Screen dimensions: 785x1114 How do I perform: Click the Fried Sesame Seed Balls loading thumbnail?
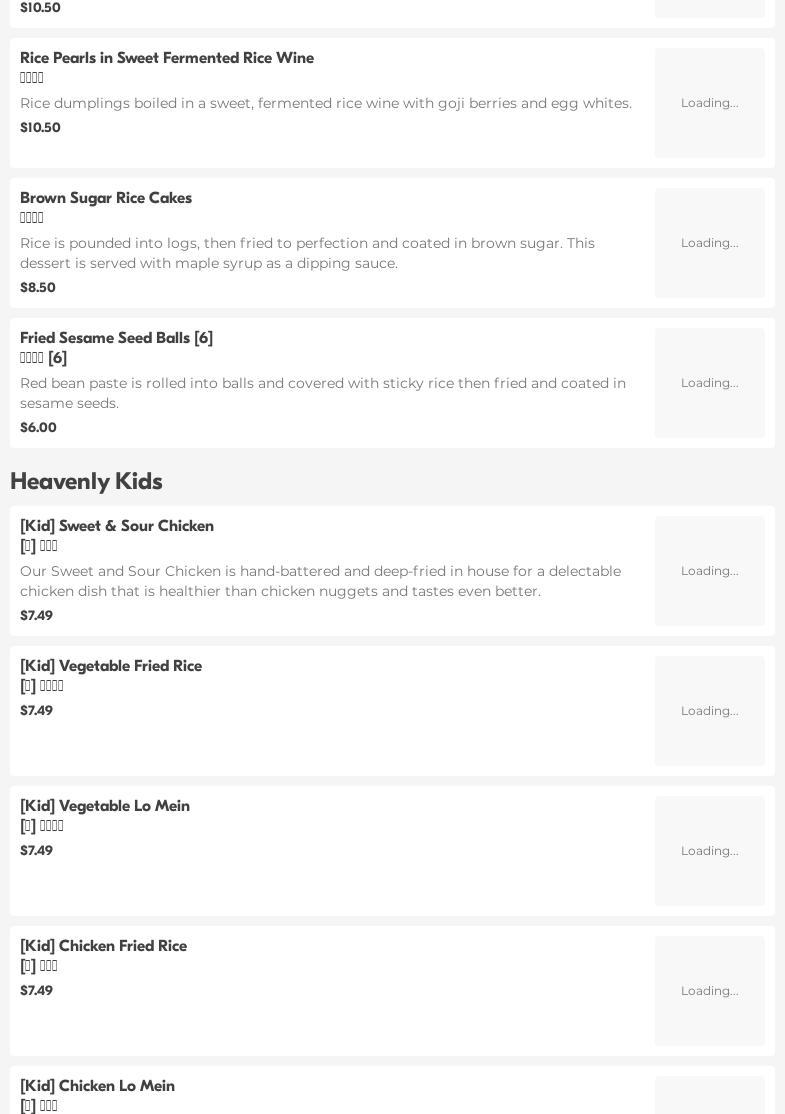pyautogui.click(x=709, y=383)
